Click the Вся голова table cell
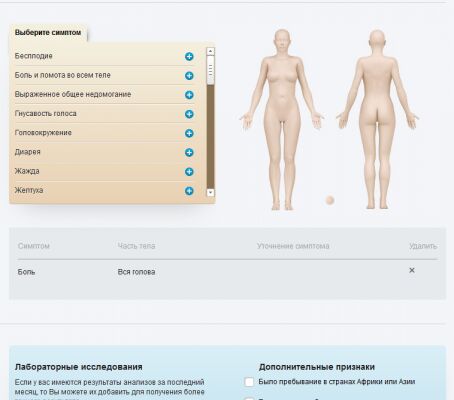This screenshot has width=454, height=400. click(x=136, y=272)
